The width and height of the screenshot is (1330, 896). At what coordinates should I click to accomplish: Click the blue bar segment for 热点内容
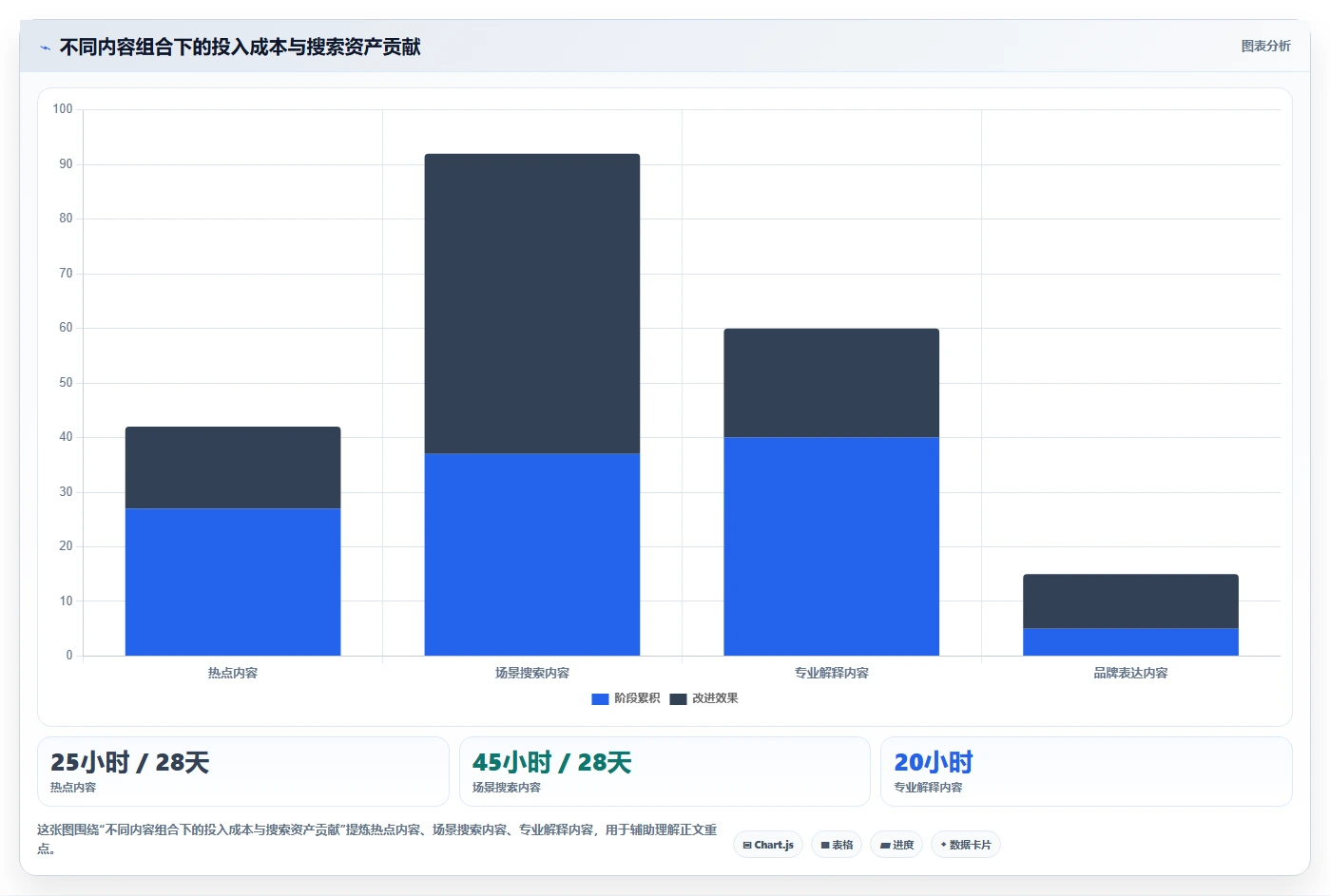coord(233,581)
